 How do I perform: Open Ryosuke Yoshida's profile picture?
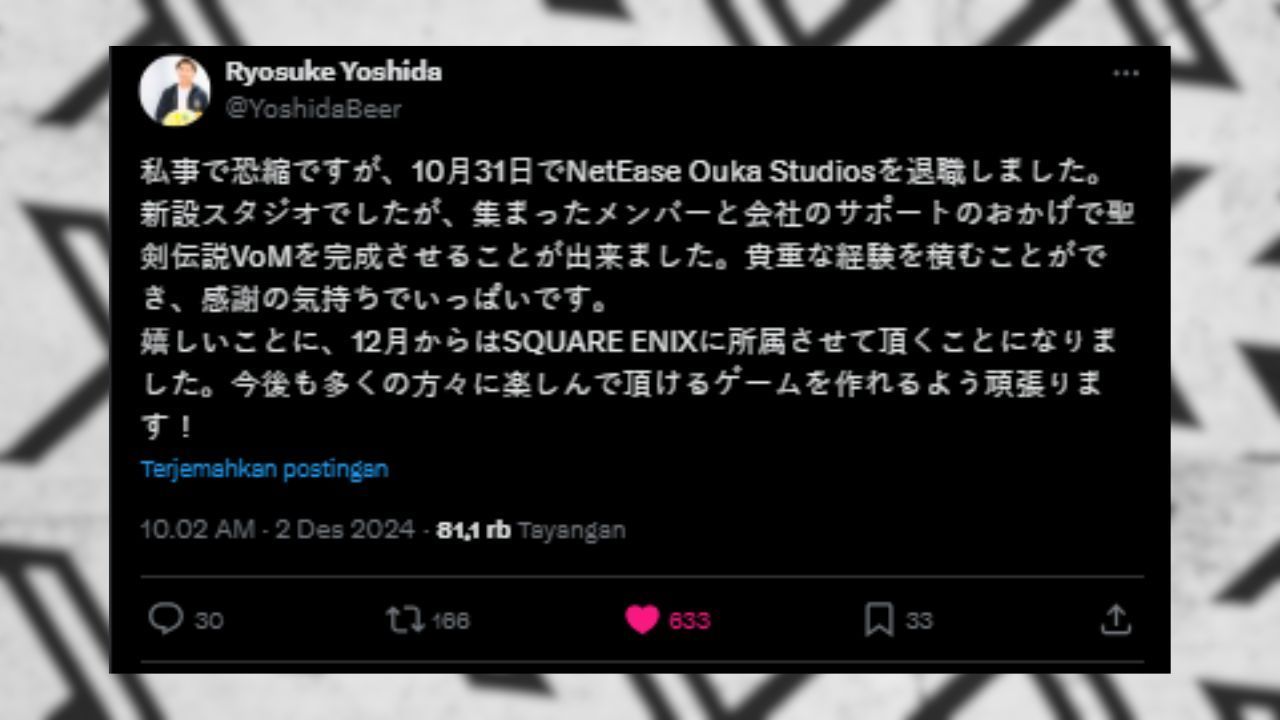(x=174, y=90)
